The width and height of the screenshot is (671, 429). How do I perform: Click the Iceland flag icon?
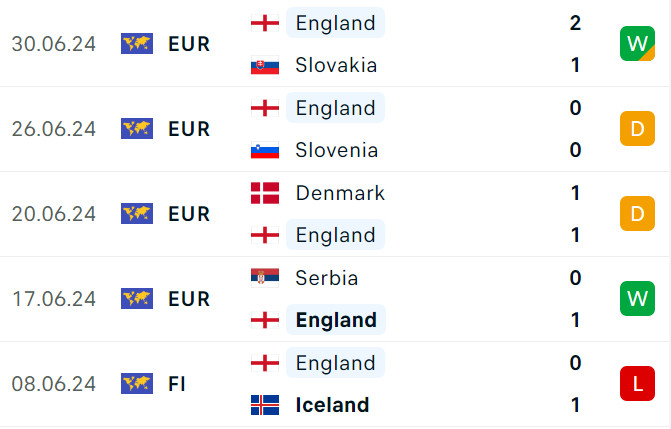click(x=264, y=405)
